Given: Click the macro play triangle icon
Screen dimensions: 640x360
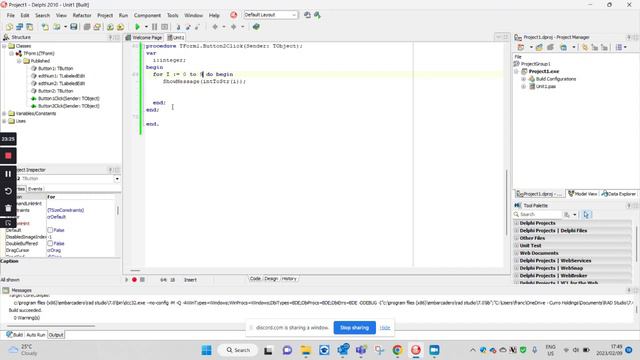Looking at the screenshot, I should (x=127, y=280).
